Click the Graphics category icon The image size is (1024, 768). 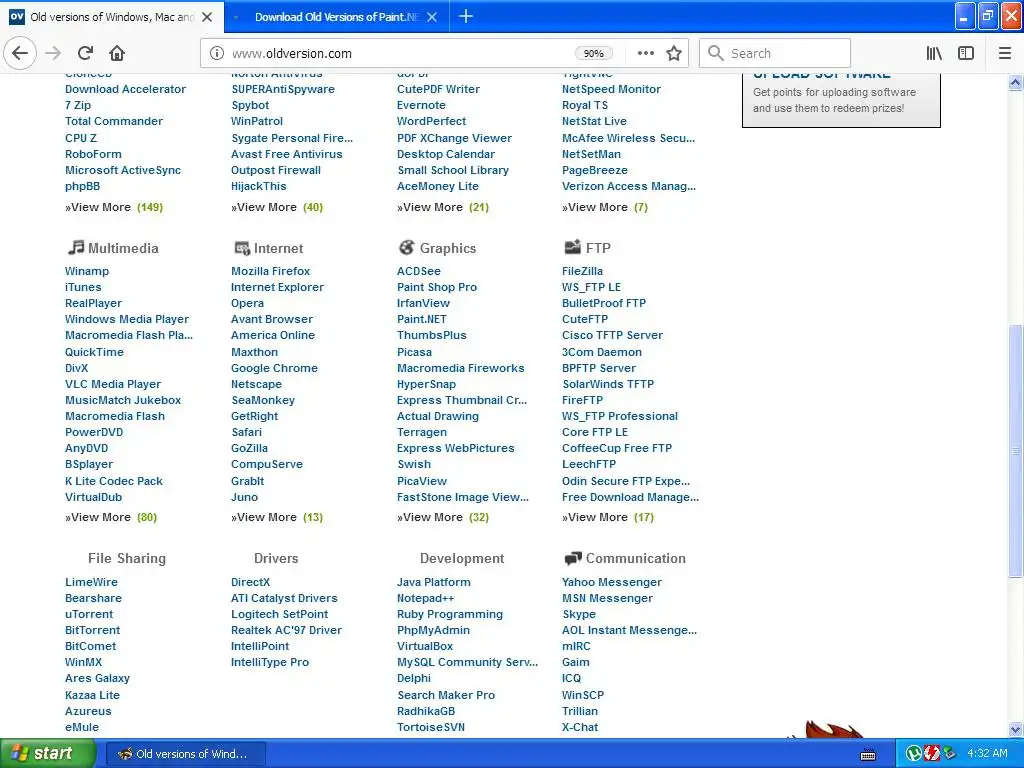coord(407,247)
